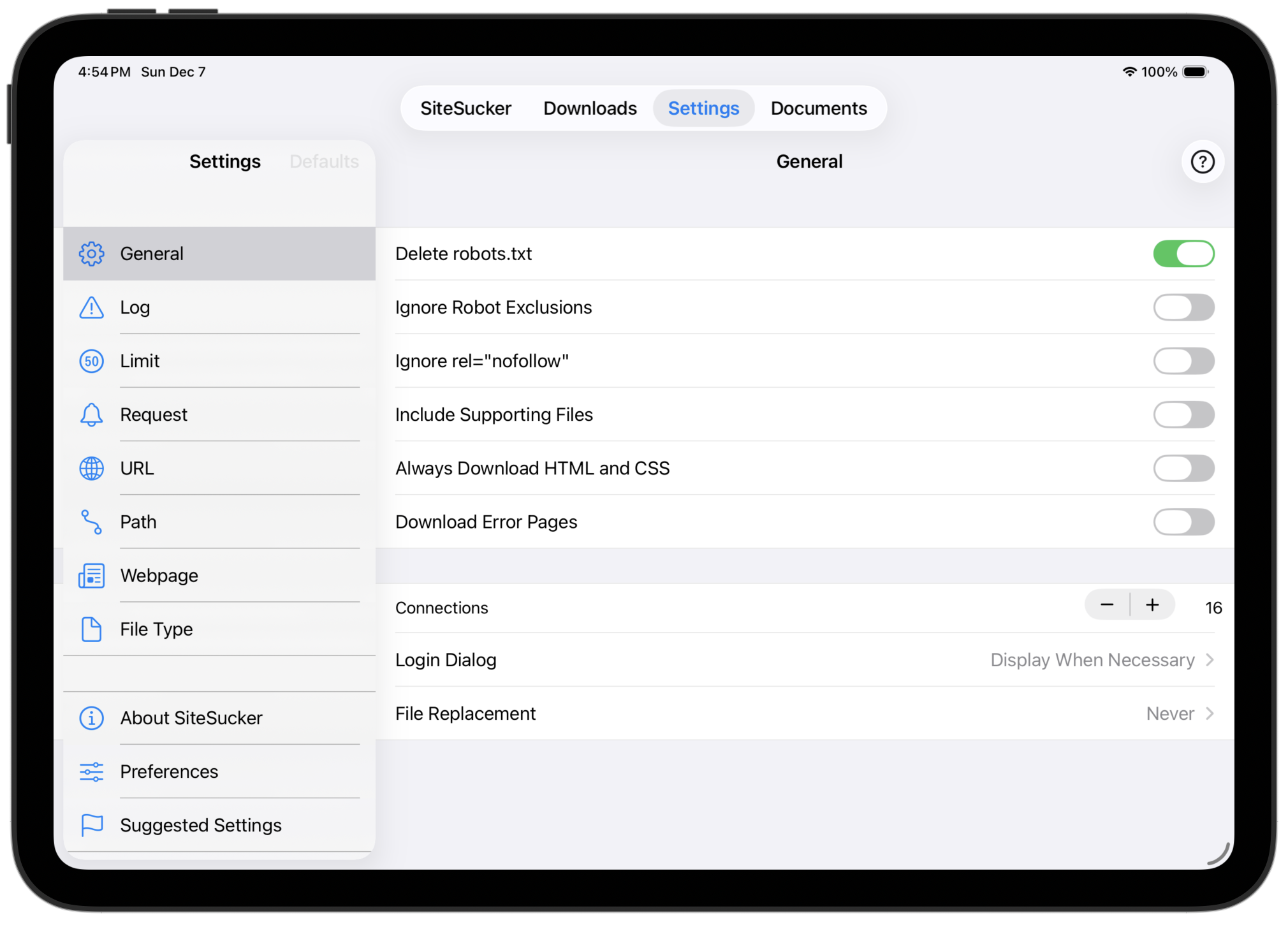
Task: Click the File Replacement label
Action: [465, 713]
